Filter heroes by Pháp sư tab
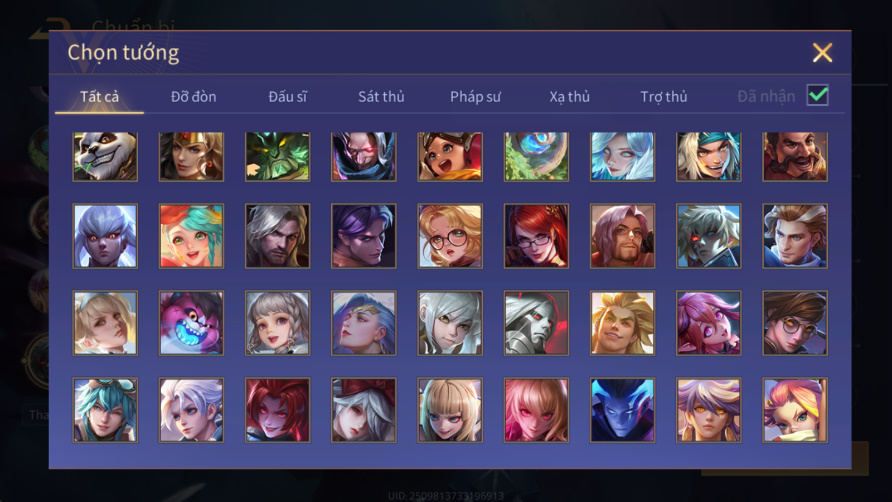 475,97
